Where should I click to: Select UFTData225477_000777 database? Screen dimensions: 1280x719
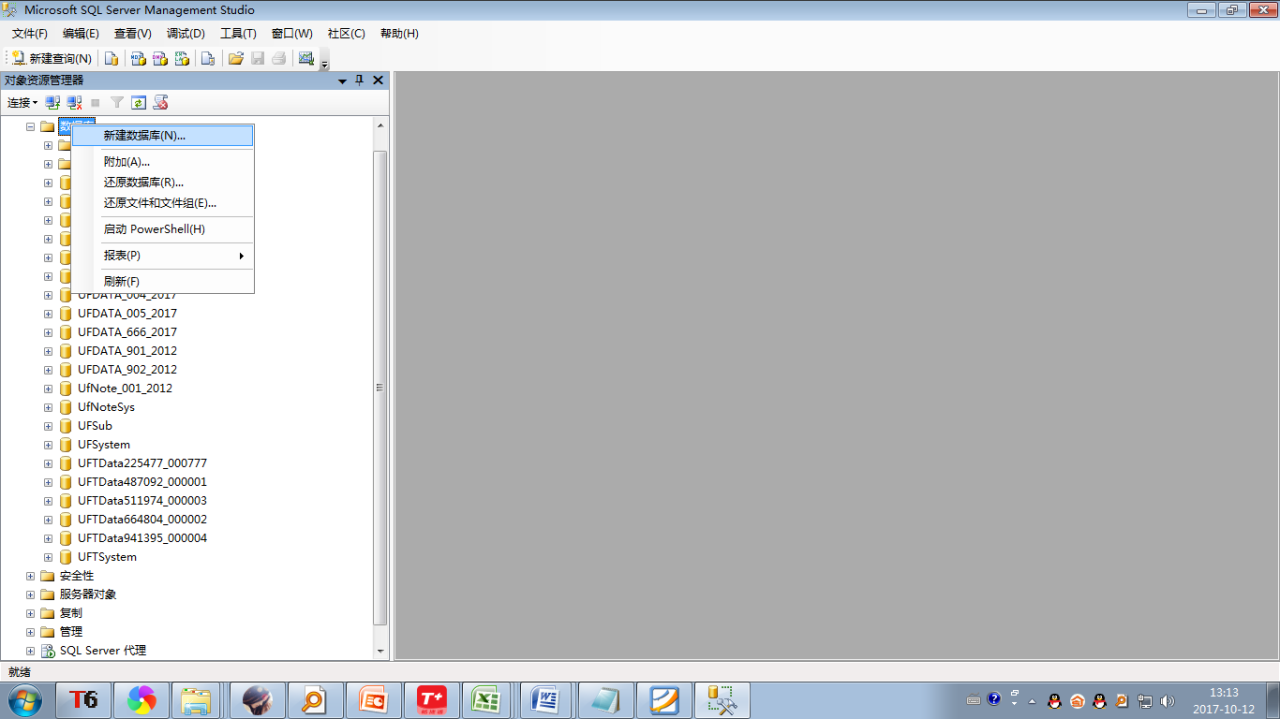pyautogui.click(x=142, y=464)
